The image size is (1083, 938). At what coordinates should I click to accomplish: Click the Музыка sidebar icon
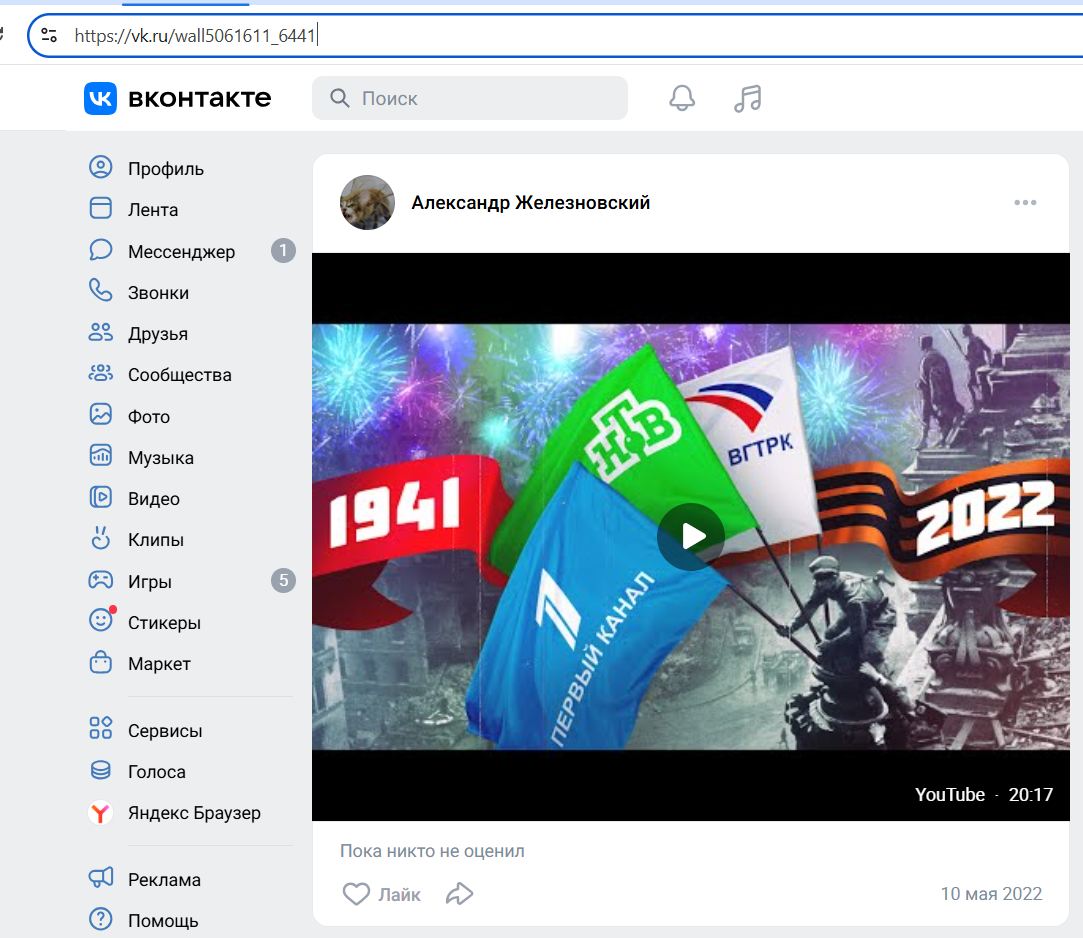101,456
